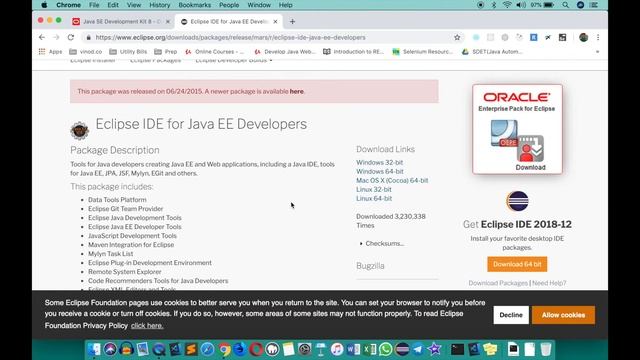The height and width of the screenshot is (360, 640).
Task: Click the Java EE package icon beside title
Action: pos(80,131)
